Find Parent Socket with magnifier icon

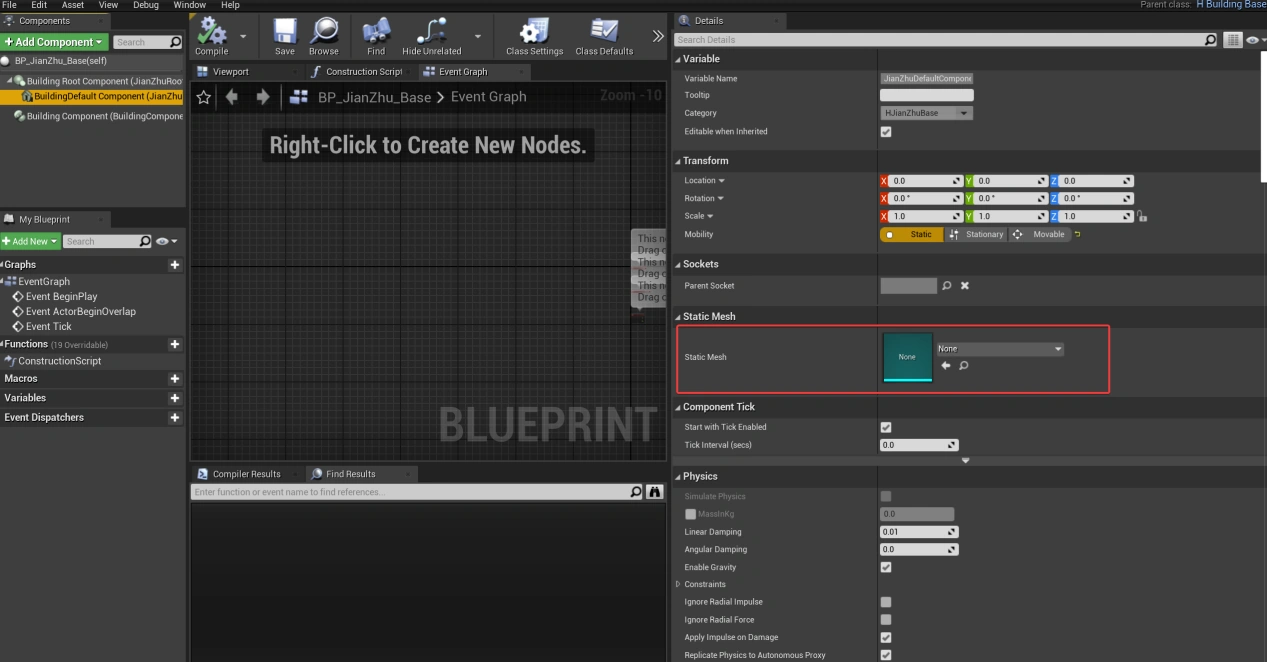[947, 286]
